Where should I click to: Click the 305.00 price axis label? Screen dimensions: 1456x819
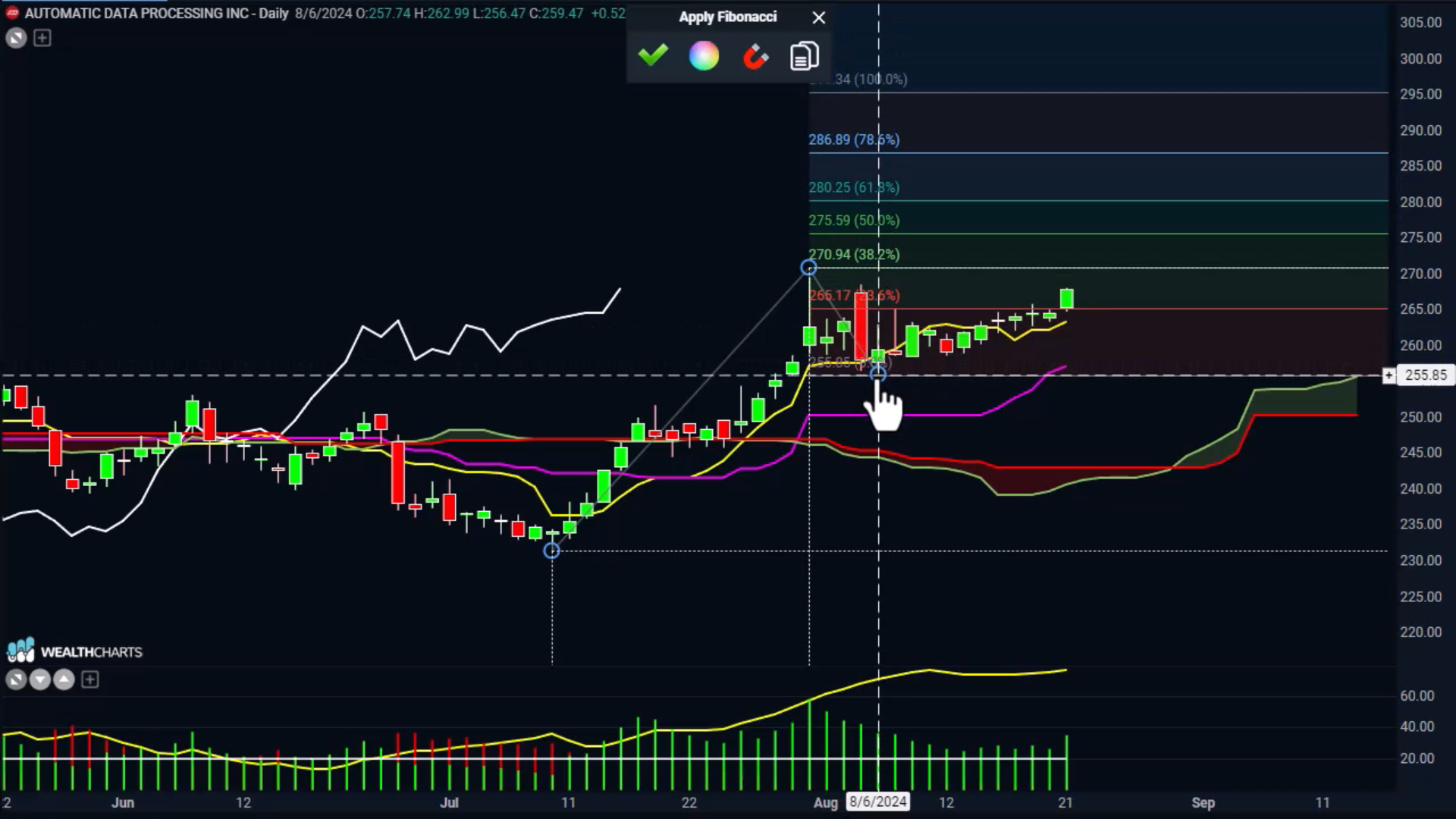[1420, 23]
